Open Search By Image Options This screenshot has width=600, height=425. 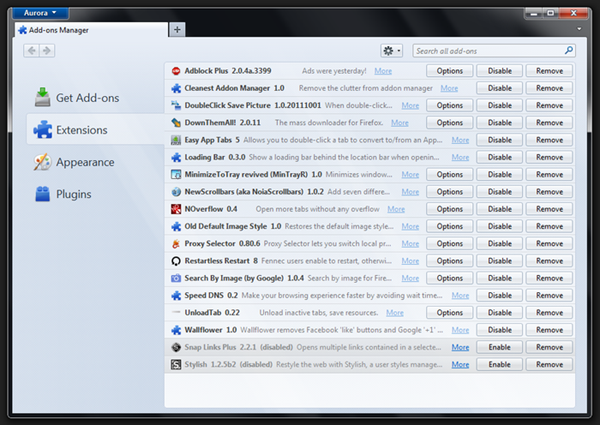pyautogui.click(x=450, y=278)
